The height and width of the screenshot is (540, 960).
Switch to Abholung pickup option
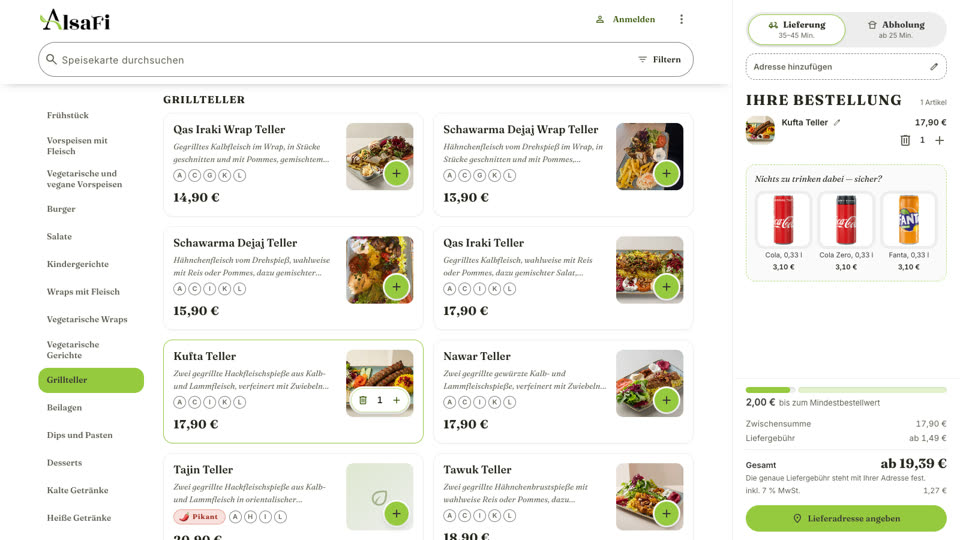[x=896, y=29]
